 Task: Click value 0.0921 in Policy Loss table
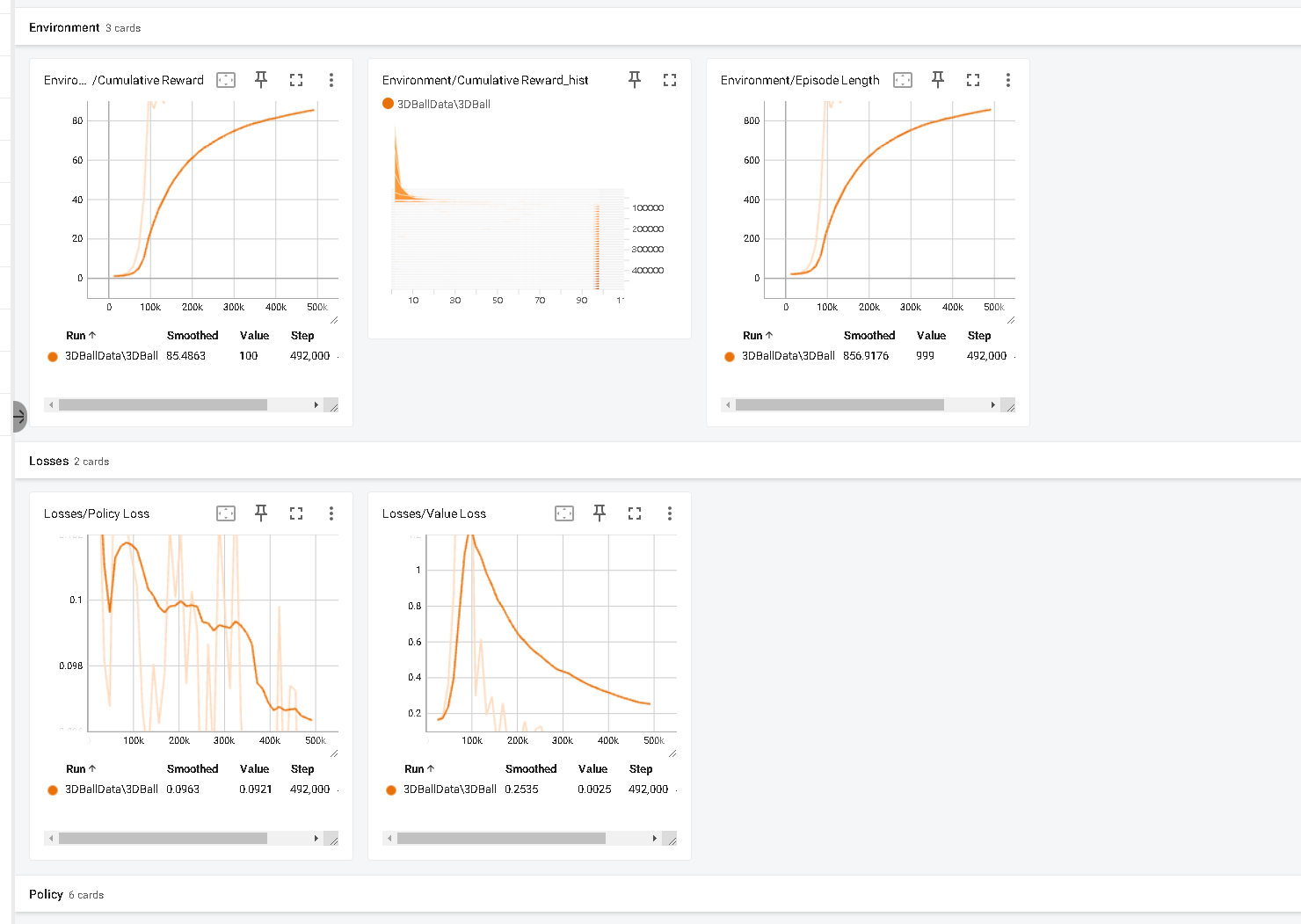[x=256, y=789]
